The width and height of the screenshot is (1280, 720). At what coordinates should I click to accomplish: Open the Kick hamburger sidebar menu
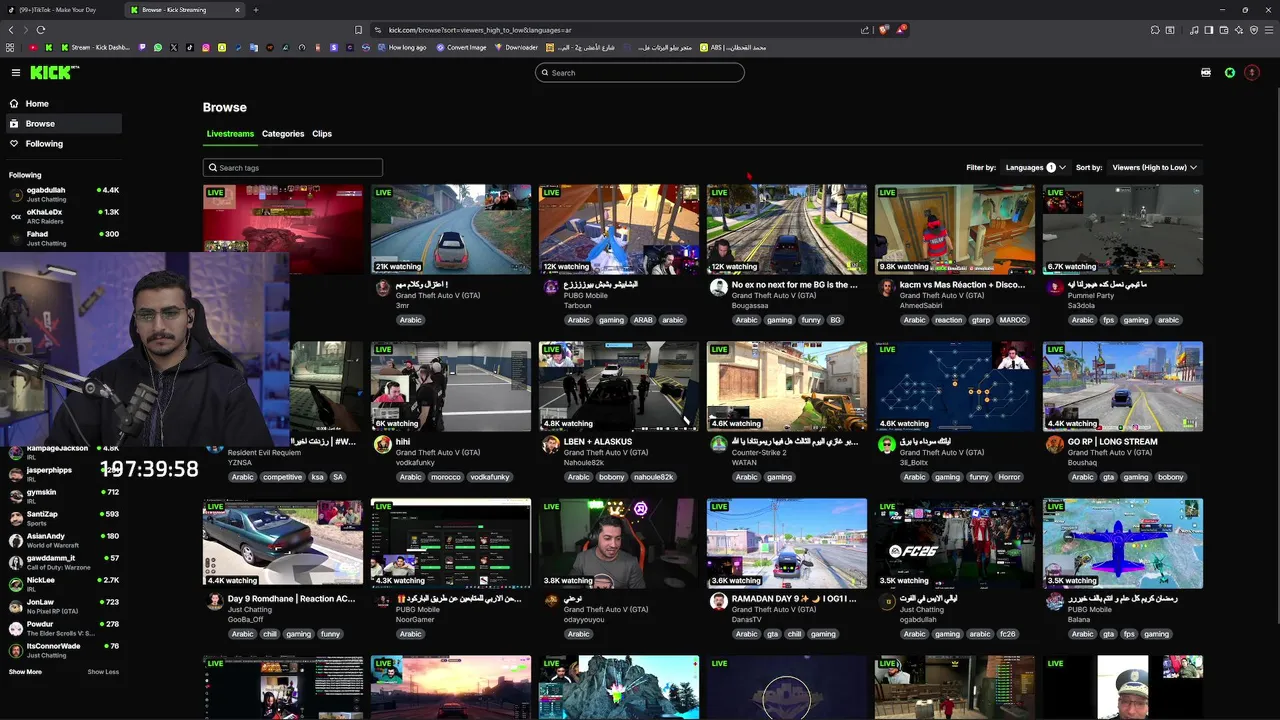coord(15,72)
